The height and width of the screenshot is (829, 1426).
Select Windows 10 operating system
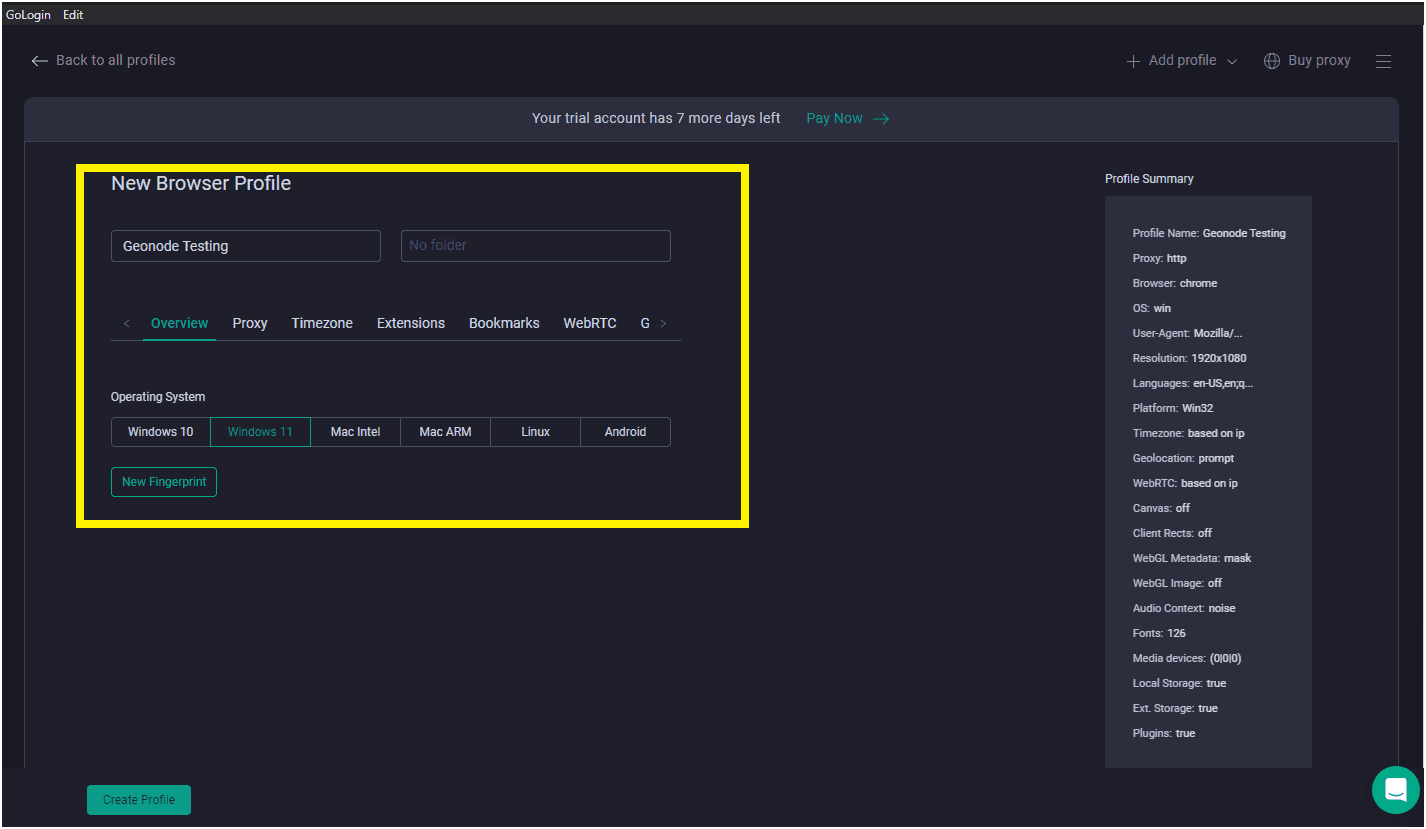[160, 431]
